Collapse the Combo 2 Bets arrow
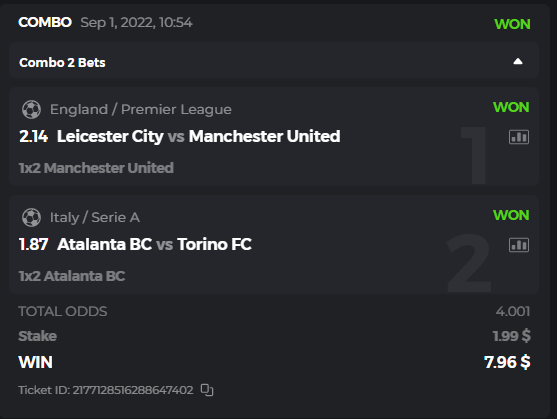This screenshot has height=419, width=557. click(x=518, y=62)
